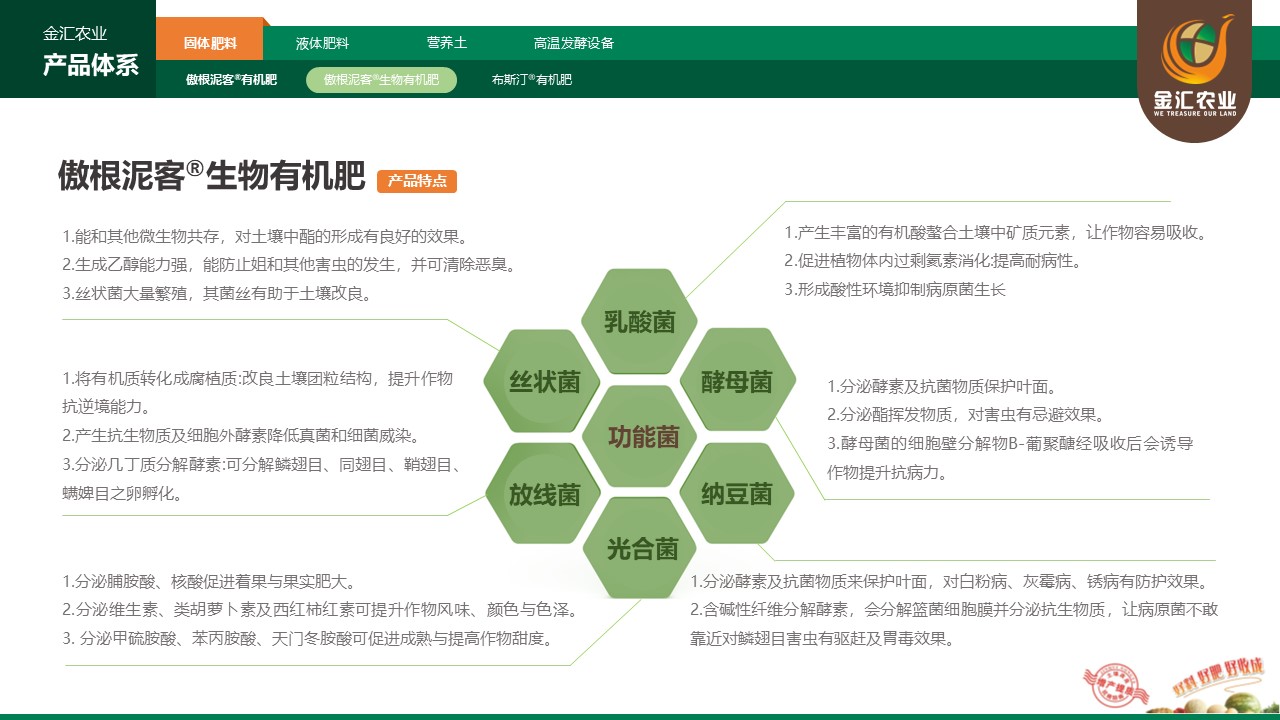Click line '3.形成酸性环境抑制病原菌生长'
Image resolution: width=1280 pixels, height=720 pixels.
tap(894, 289)
